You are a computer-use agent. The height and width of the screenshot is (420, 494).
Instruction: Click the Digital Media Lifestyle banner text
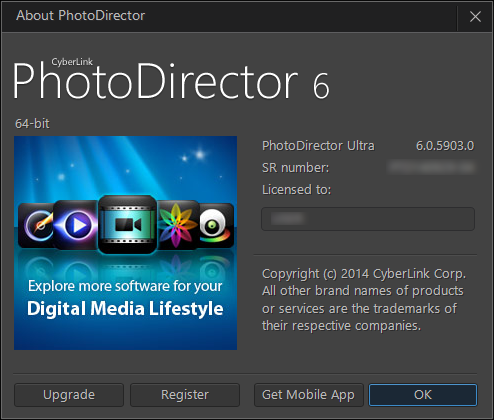tap(125, 308)
